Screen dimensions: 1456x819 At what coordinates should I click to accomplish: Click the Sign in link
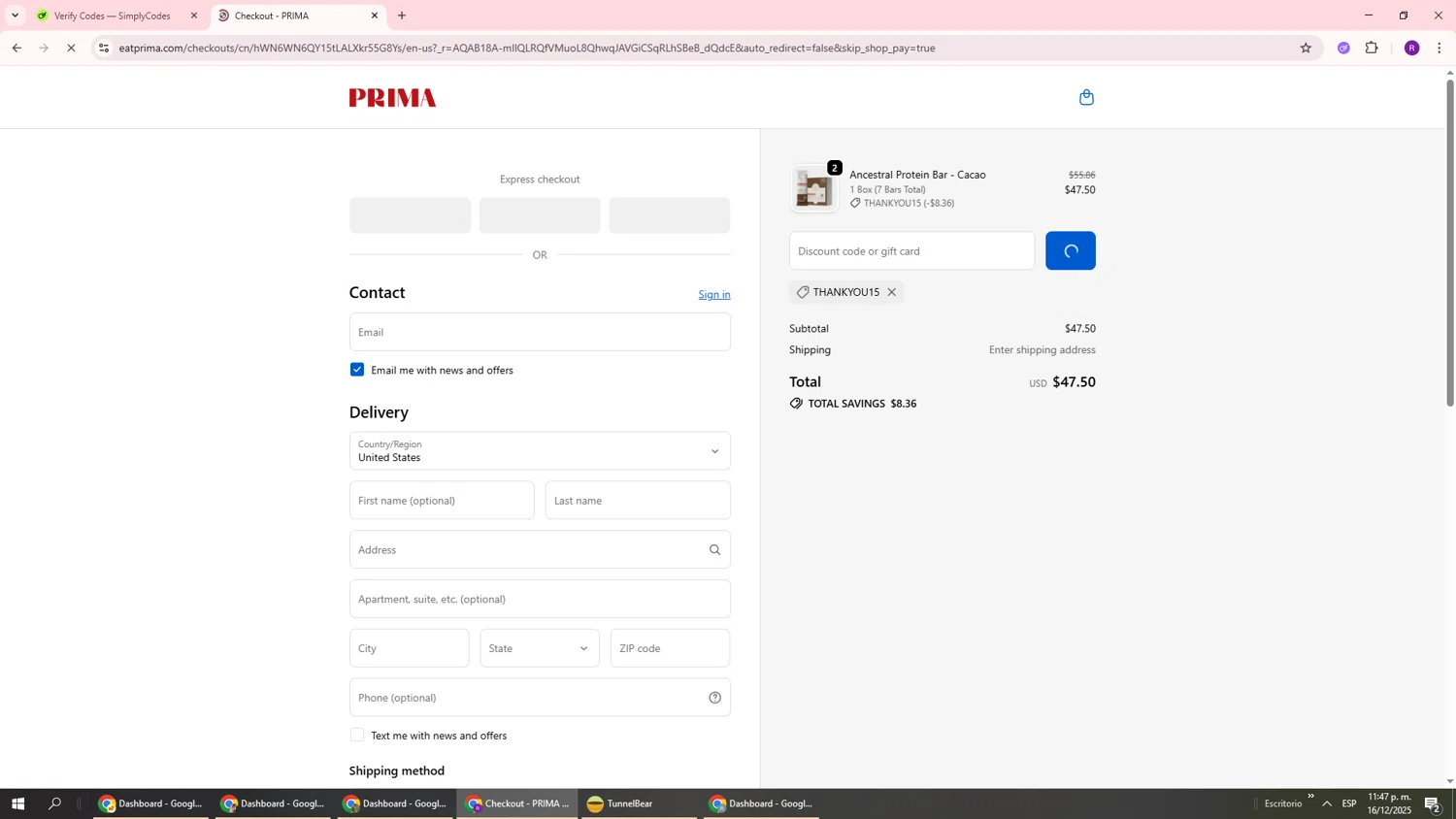click(x=714, y=295)
